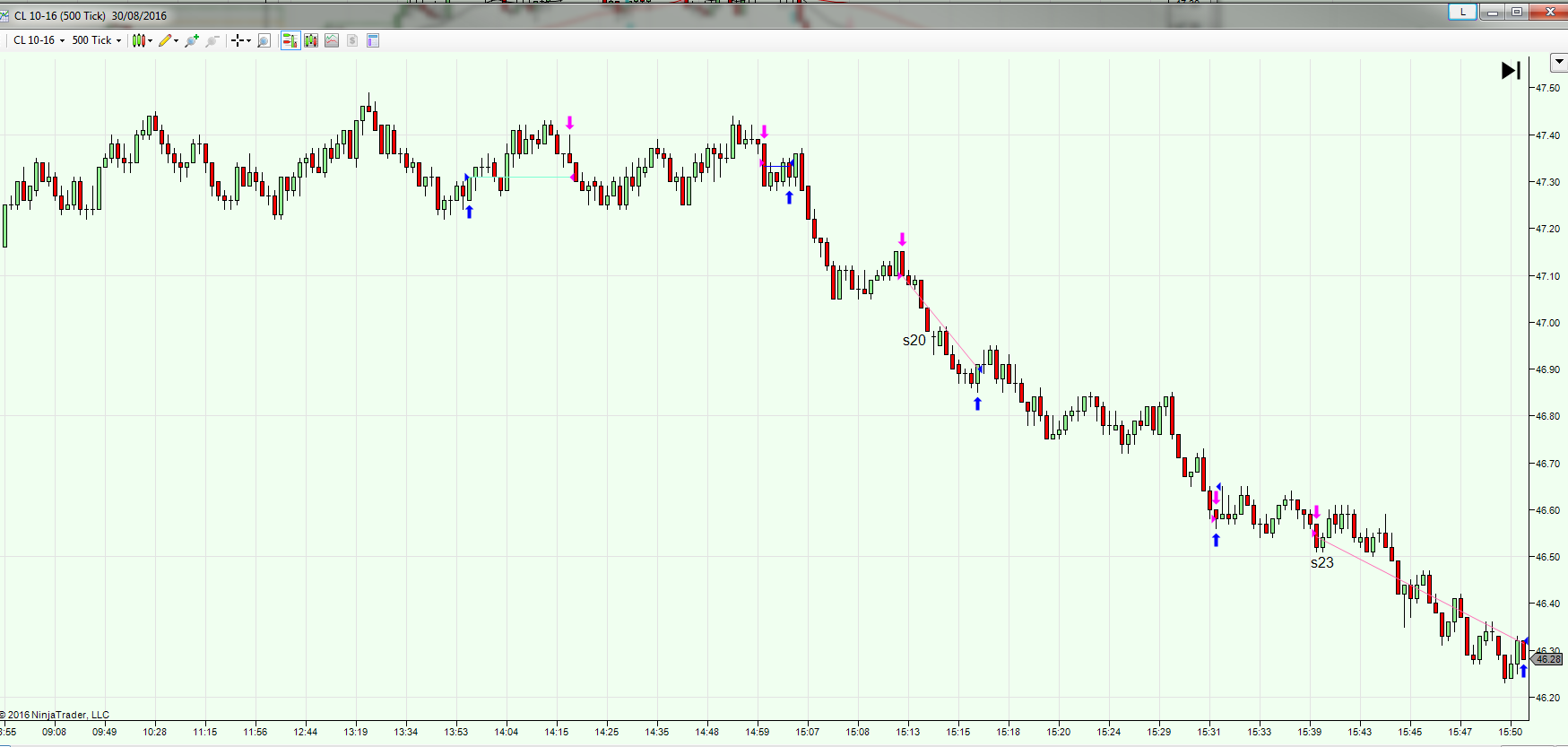Click the 46.60 price axis label

pyautogui.click(x=1547, y=510)
